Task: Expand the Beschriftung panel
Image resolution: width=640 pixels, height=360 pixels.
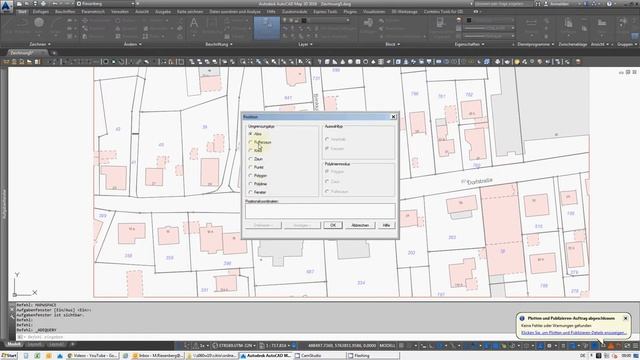Action: (x=219, y=44)
